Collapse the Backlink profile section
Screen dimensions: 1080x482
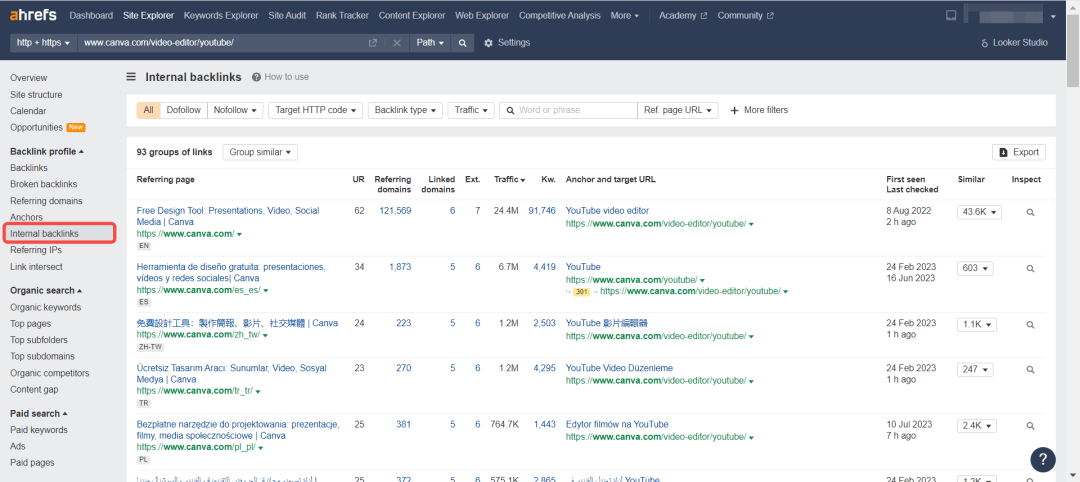pos(47,151)
